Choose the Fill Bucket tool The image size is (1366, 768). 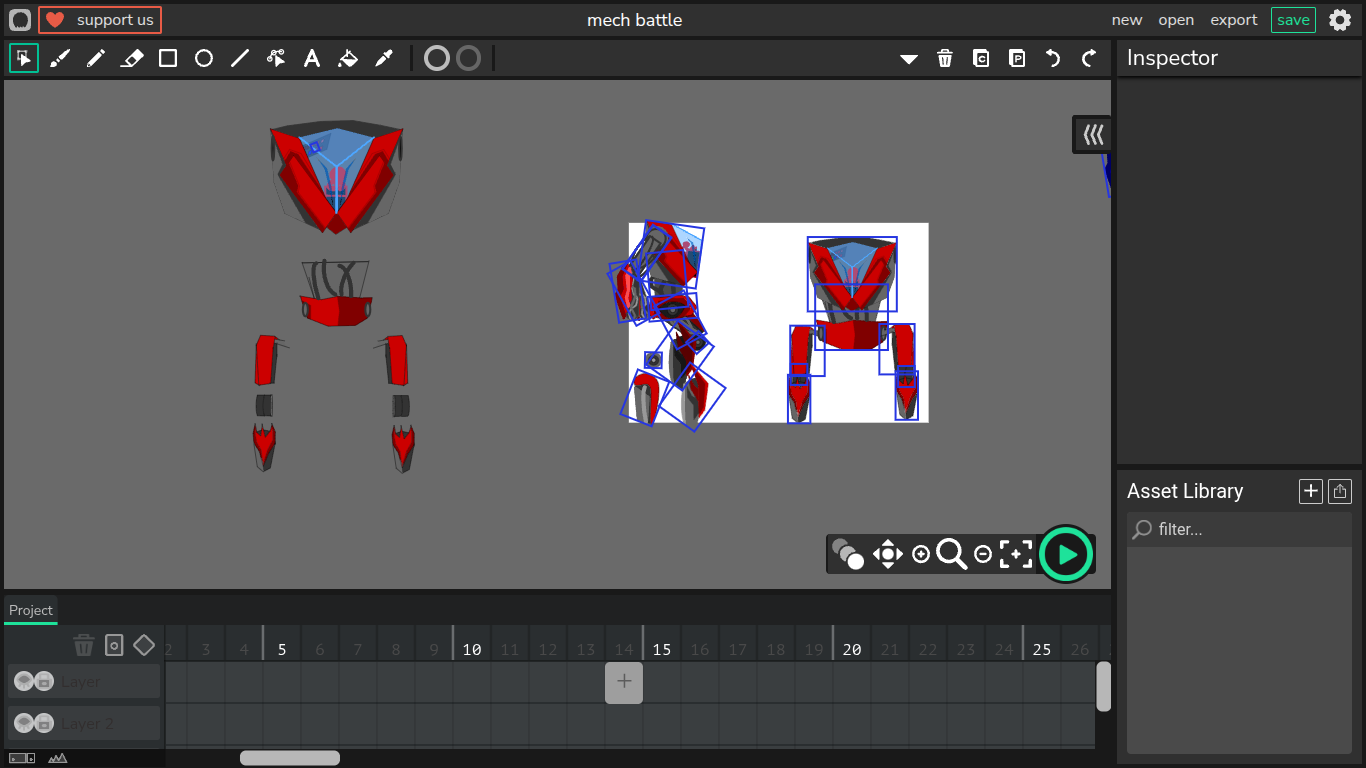tap(348, 59)
